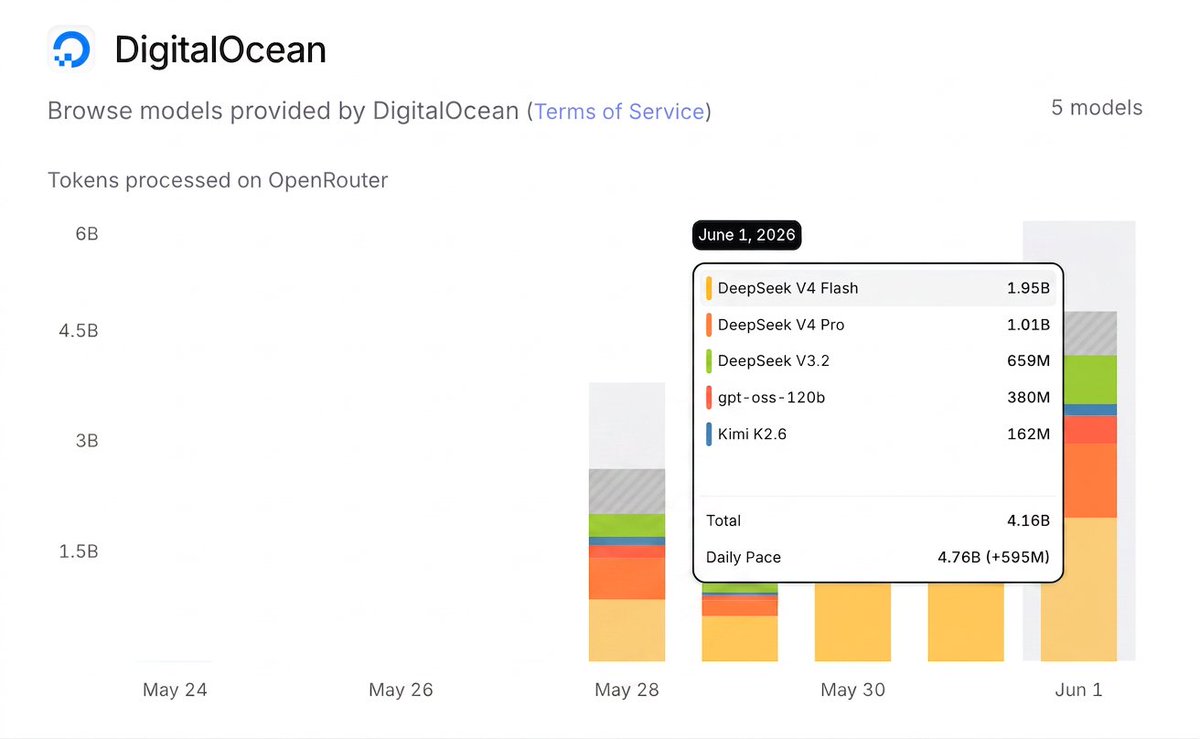Click the 3B y-axis label

point(86,441)
